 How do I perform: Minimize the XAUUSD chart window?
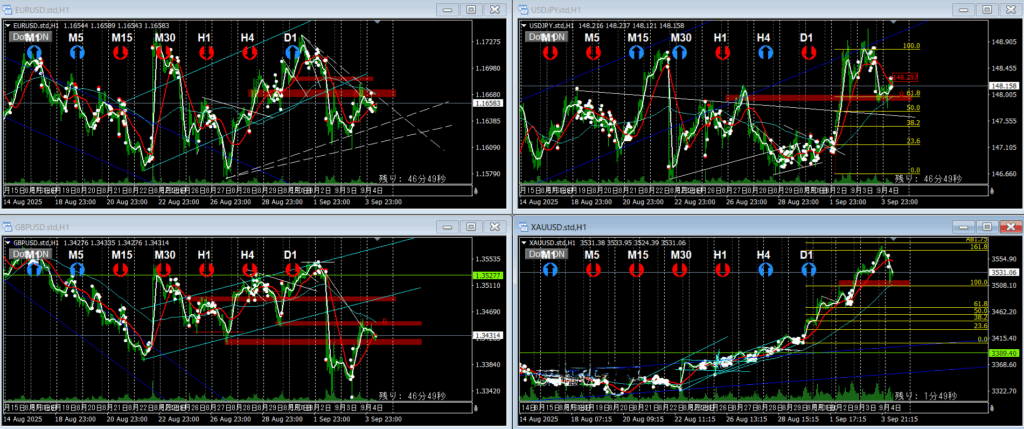[963, 227]
